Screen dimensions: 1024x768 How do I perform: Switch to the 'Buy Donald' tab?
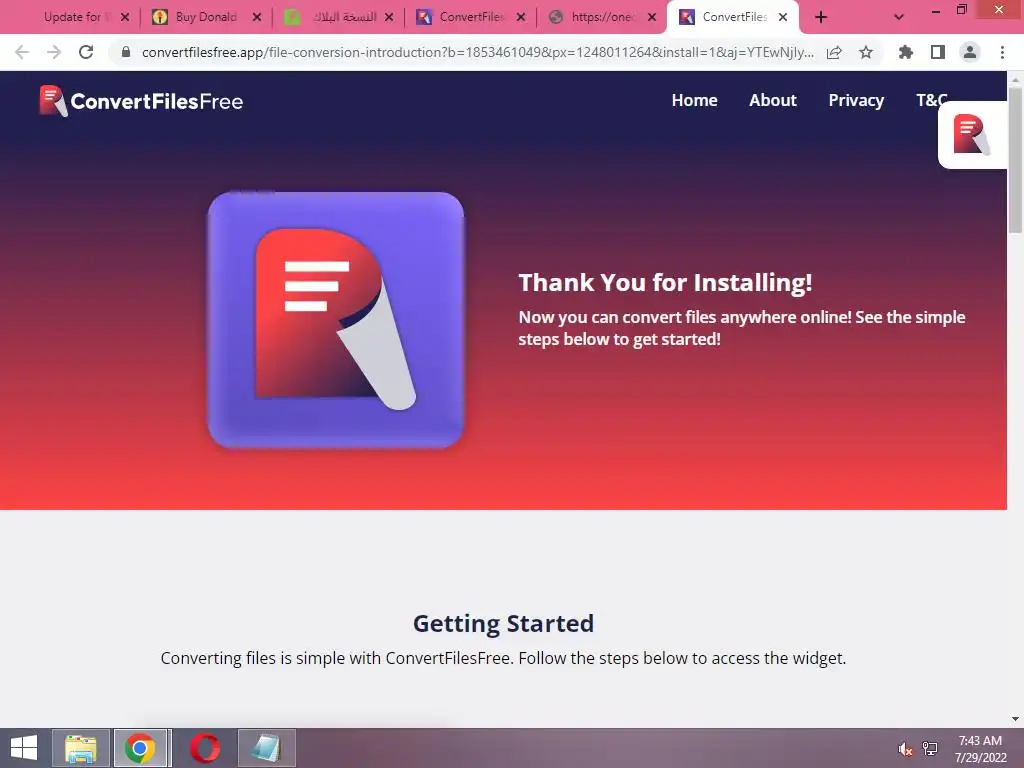[206, 17]
